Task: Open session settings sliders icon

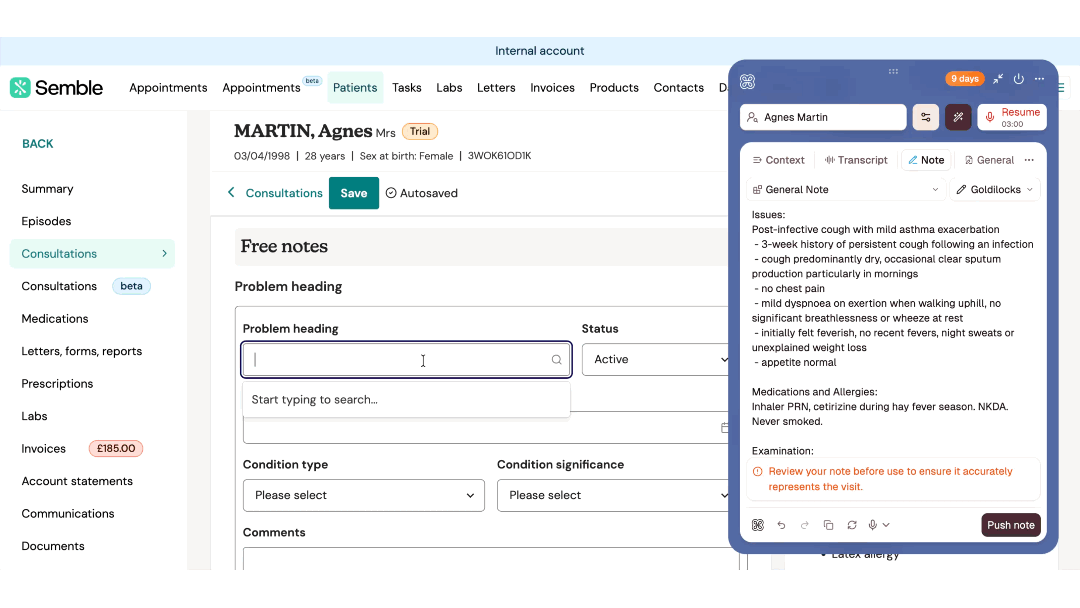Action: pos(926,117)
